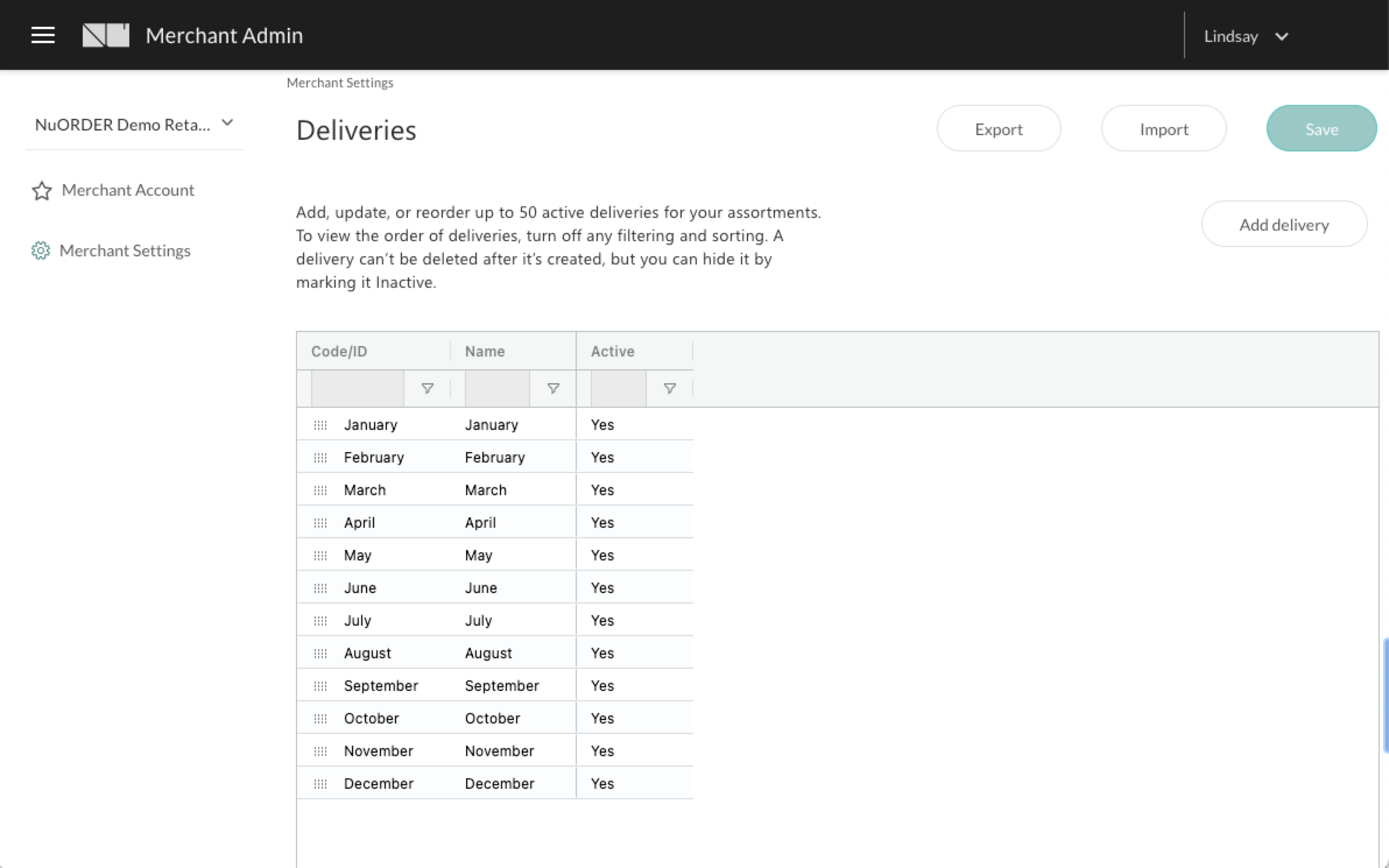Click the drag handle for January row

[320, 425]
